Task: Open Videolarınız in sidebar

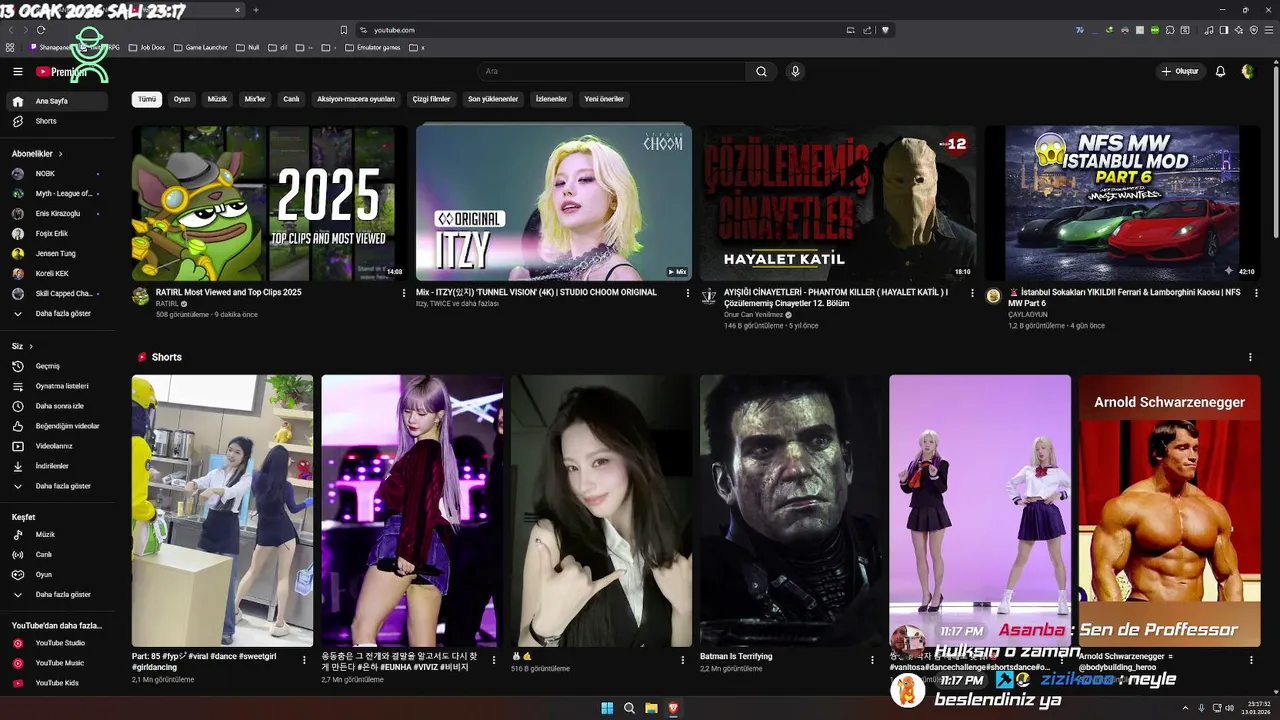Action: [x=58, y=446]
